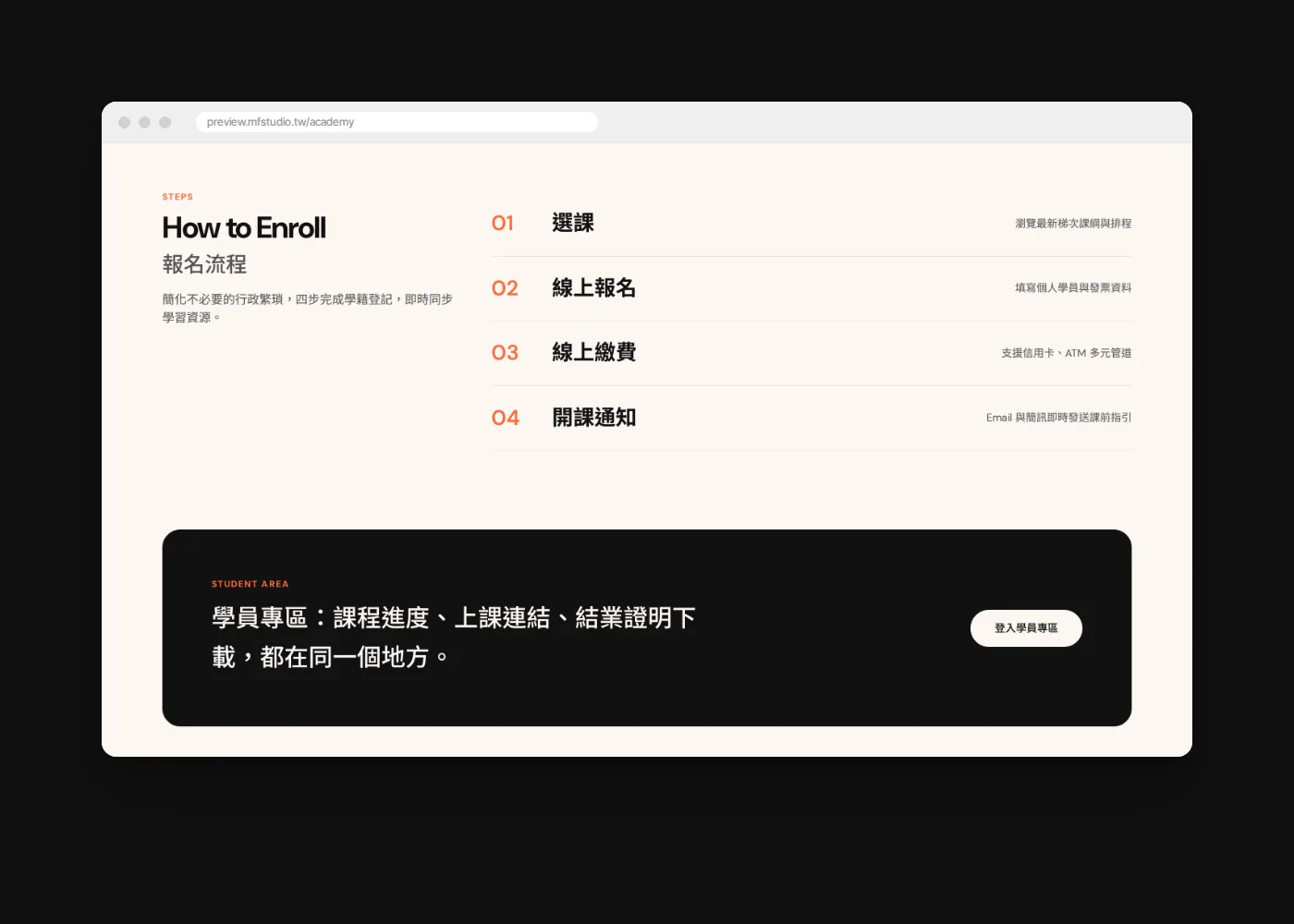
Task: Click the orange 02 step number
Action: click(505, 288)
